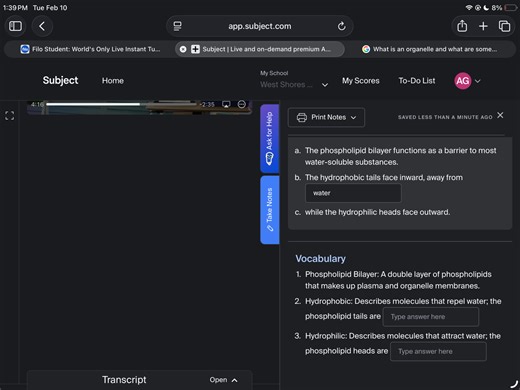Expand the account chevron beside AG
520x390 pixels.
478,81
